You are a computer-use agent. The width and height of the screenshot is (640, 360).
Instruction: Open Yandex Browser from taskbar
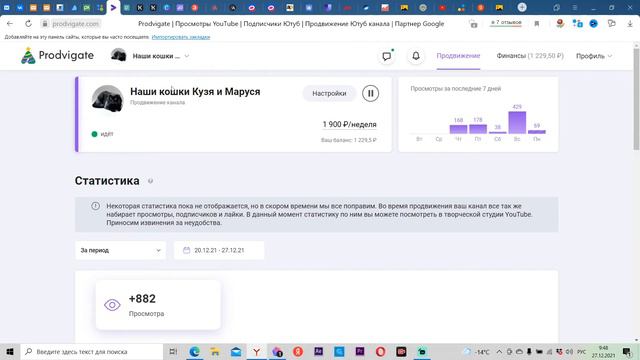(x=256, y=351)
